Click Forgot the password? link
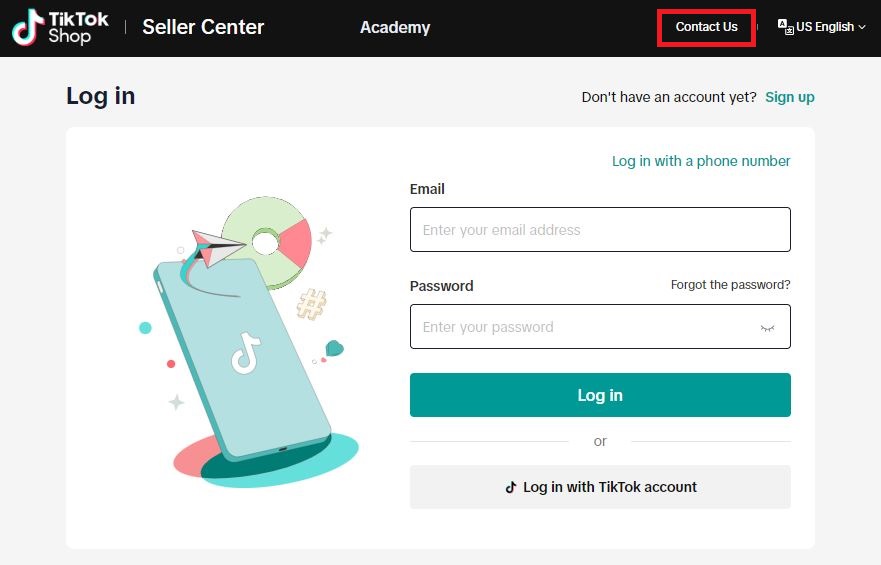The width and height of the screenshot is (881, 565). click(730, 285)
